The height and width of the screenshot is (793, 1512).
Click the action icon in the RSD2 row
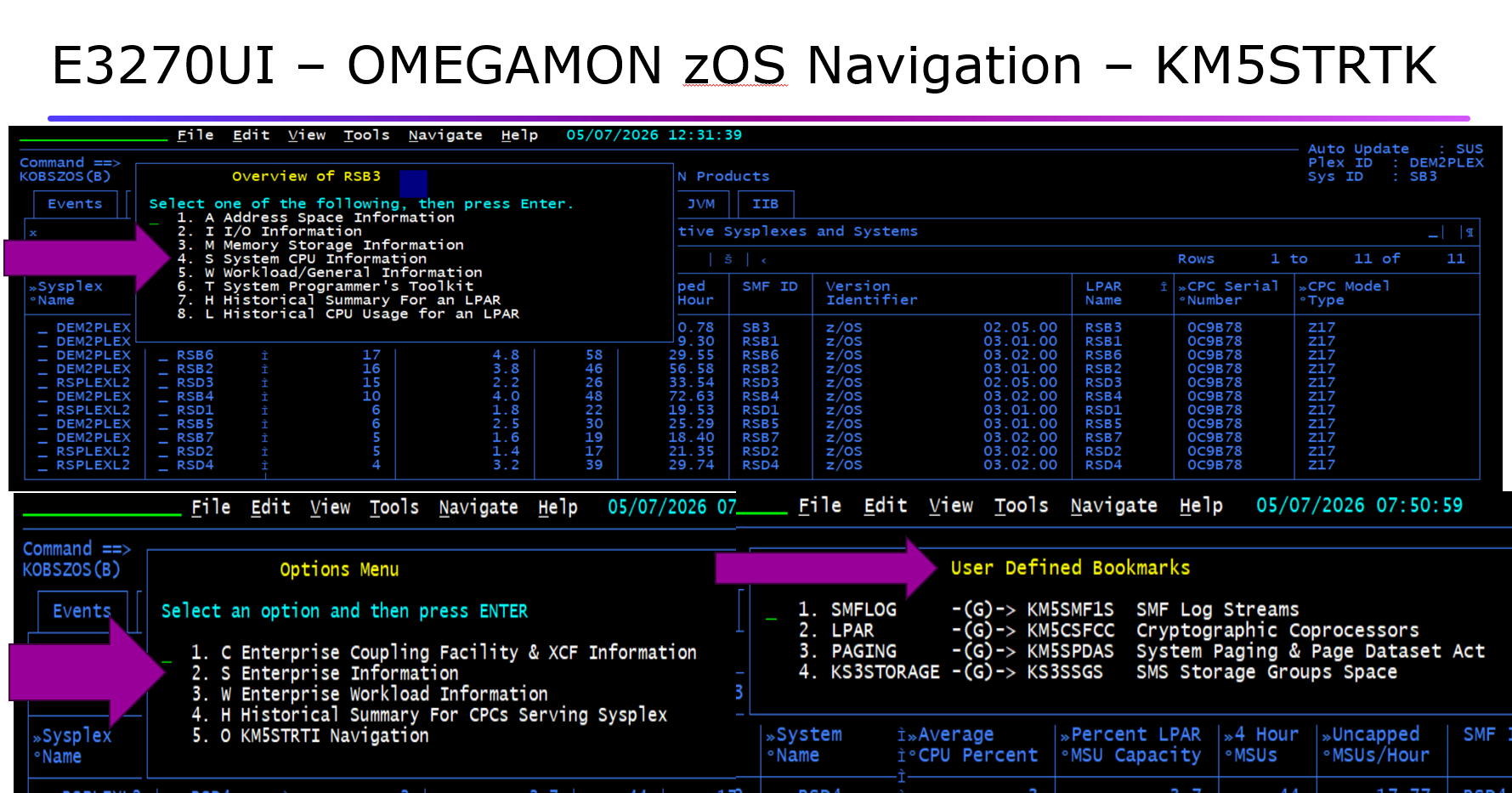pyautogui.click(x=264, y=451)
